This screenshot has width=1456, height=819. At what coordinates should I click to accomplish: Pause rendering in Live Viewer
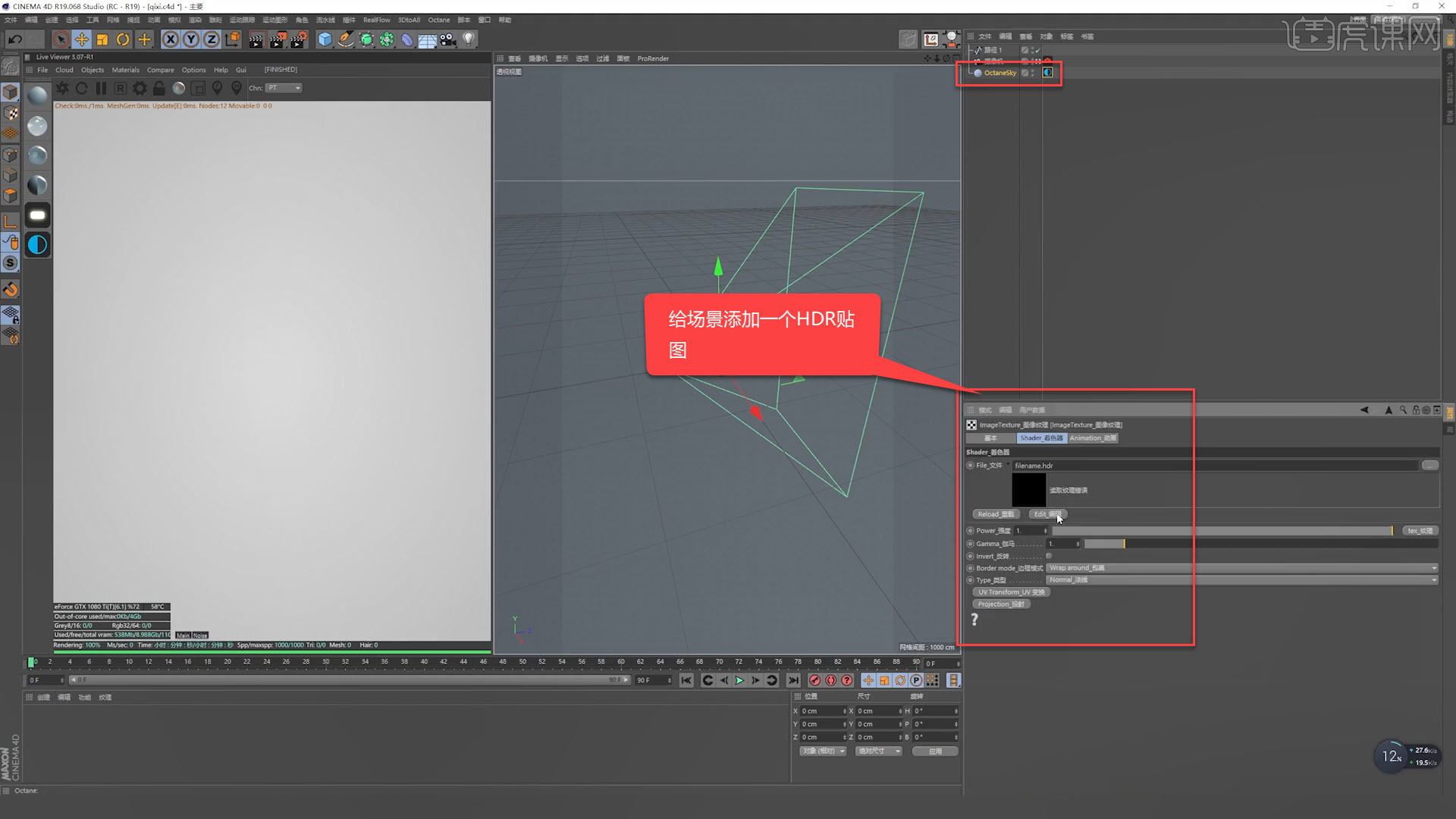coord(101,88)
